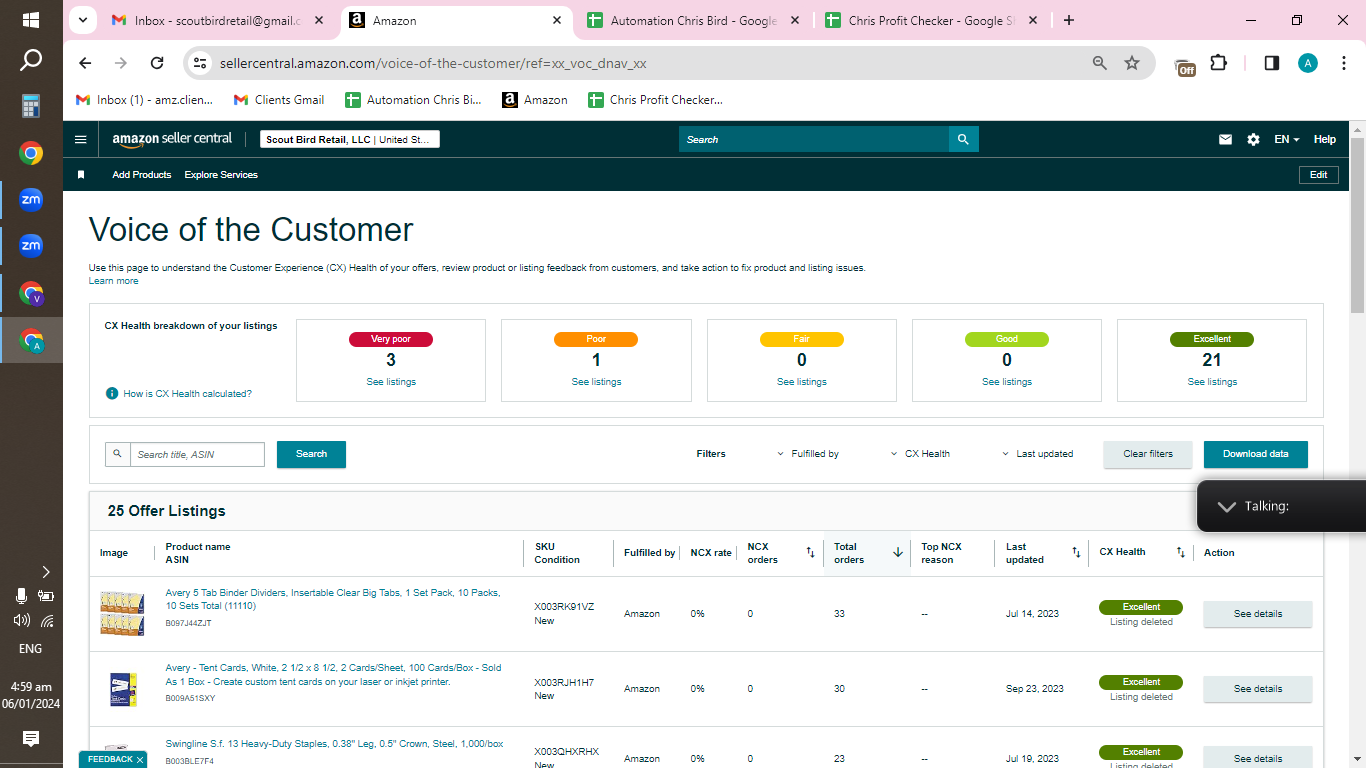Sort listings by CX Health column
The height and width of the screenshot is (768, 1366).
click(1180, 552)
